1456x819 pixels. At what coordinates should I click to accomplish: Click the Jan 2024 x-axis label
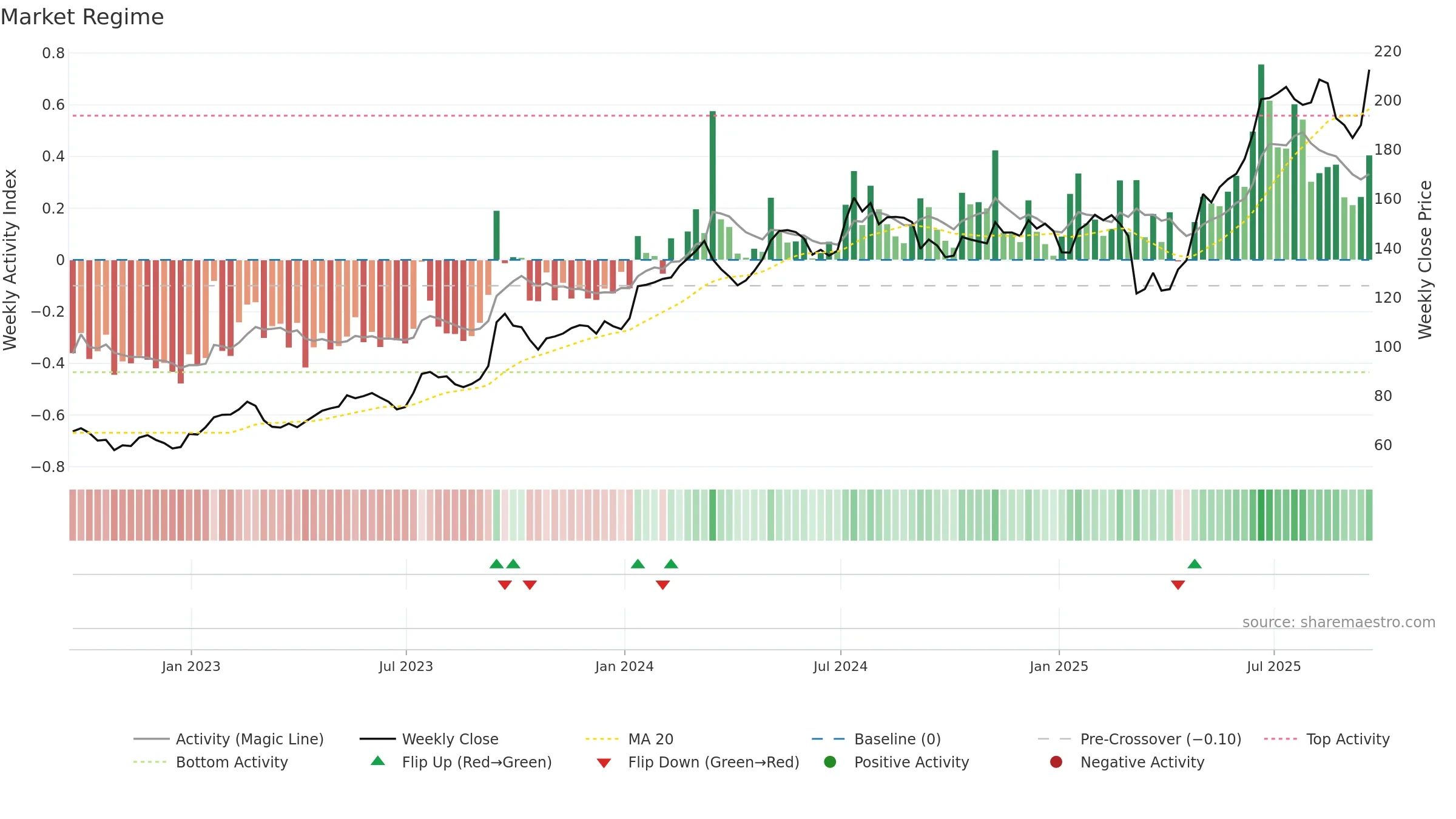pyautogui.click(x=624, y=667)
